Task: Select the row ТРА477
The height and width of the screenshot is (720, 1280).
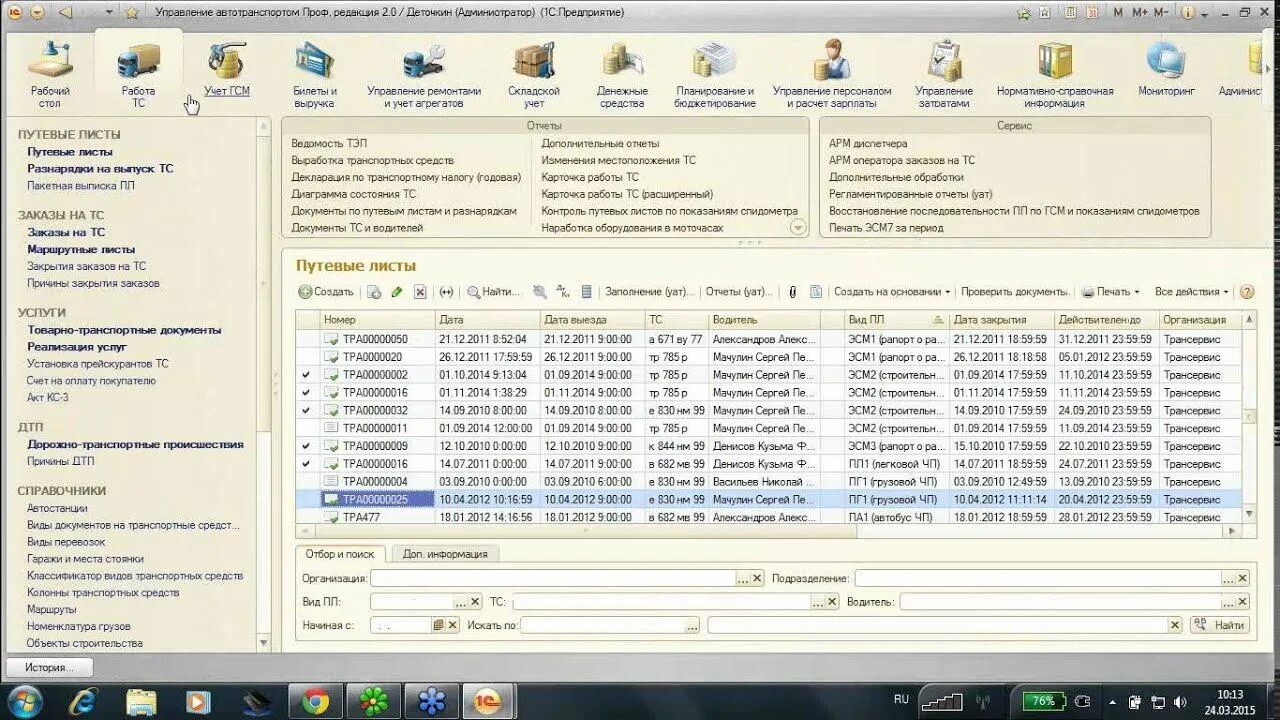Action: (767, 517)
